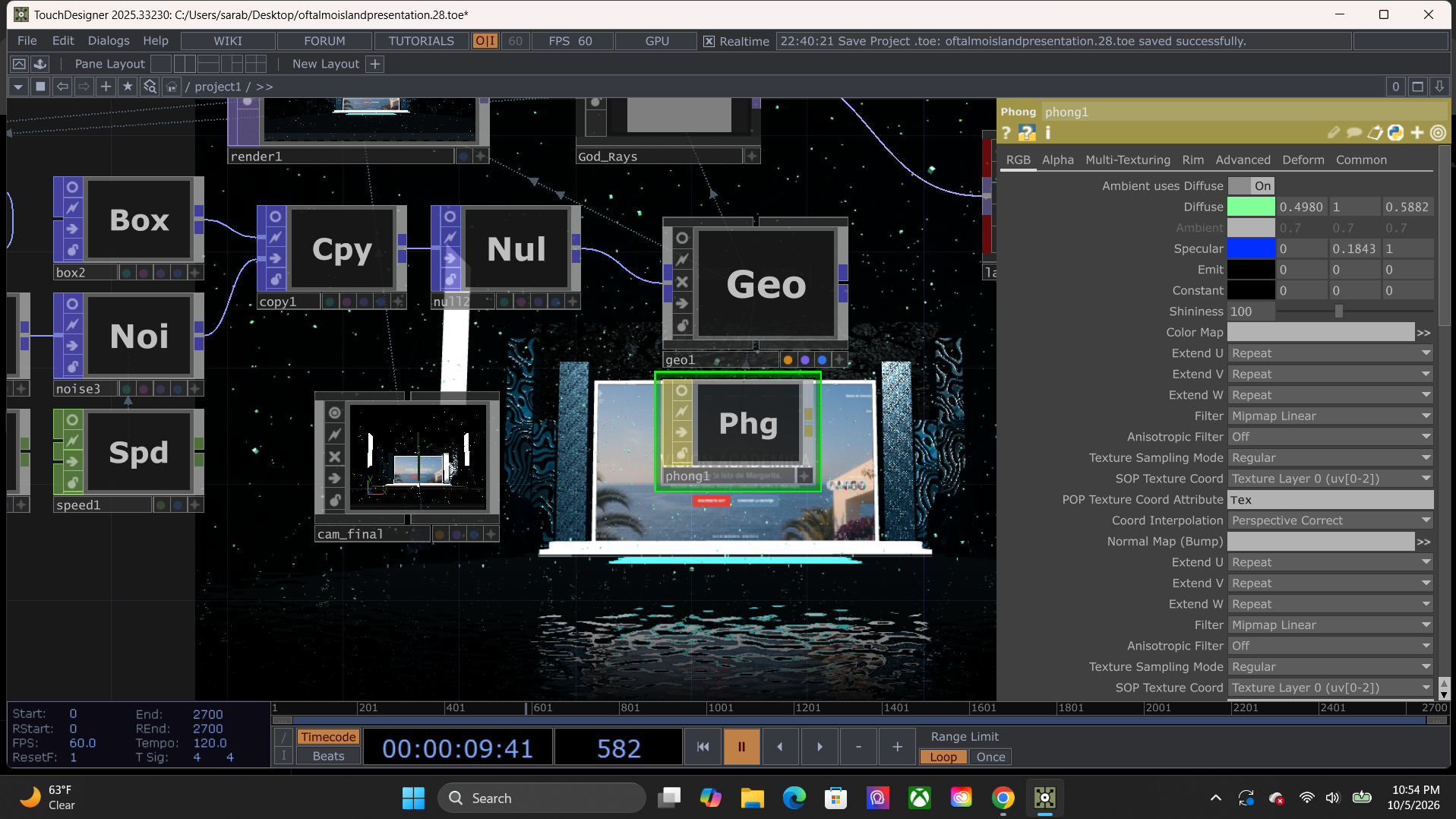1456x819 pixels.
Task: Toggle the lock flag on speed1 node
Action: tap(72, 482)
